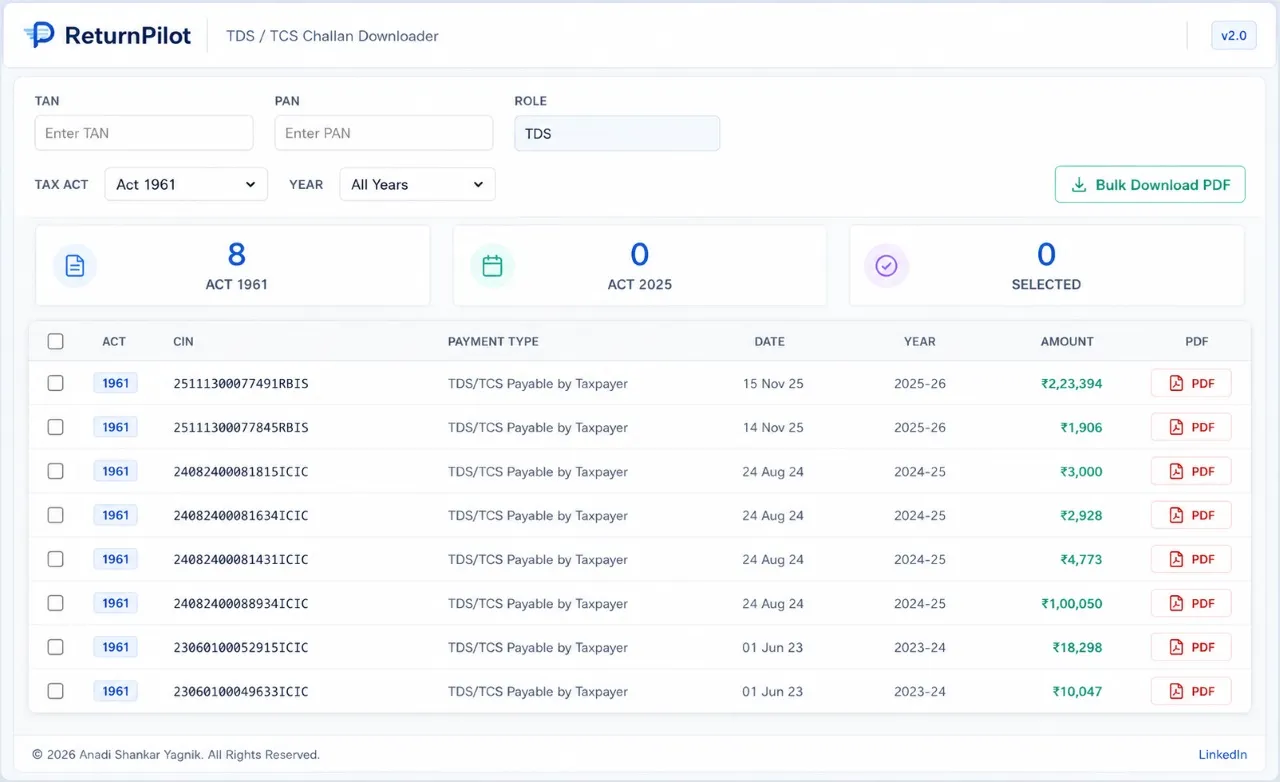The width and height of the screenshot is (1280, 782).
Task: Download PDF for challan 24082400088934ICIC
Action: 1191,603
